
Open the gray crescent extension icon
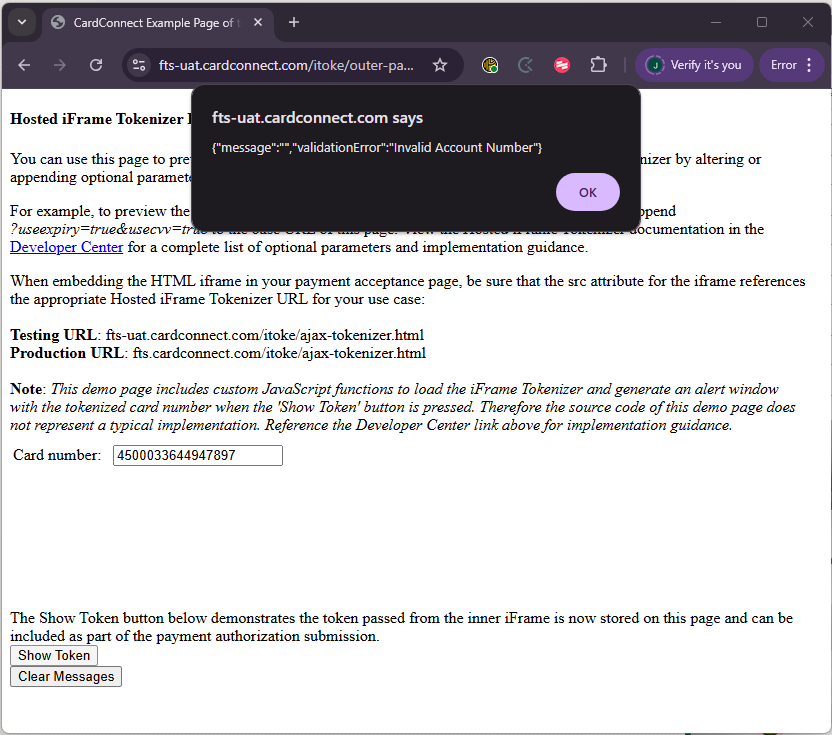click(x=525, y=65)
